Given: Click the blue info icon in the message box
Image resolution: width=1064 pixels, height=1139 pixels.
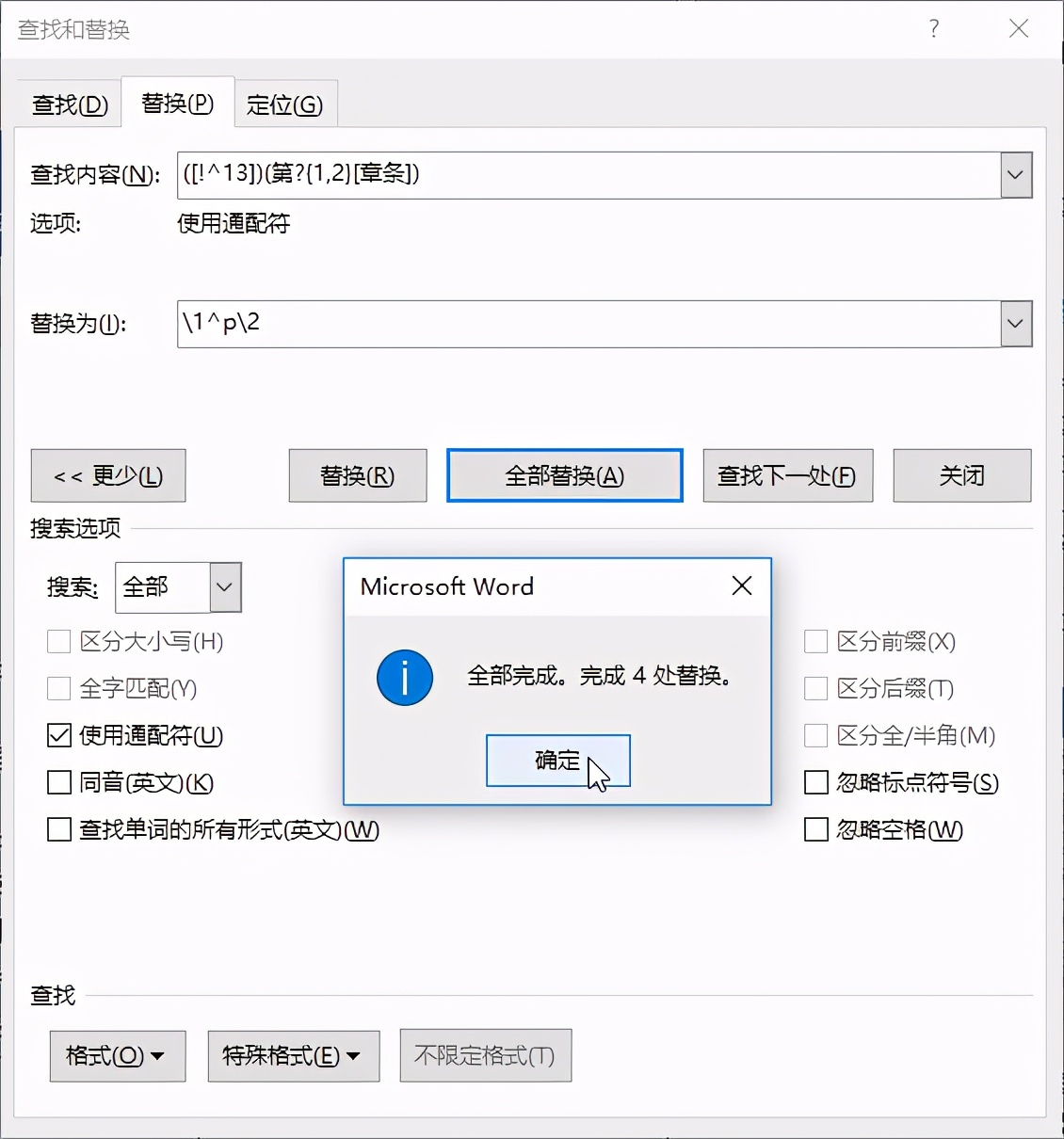Looking at the screenshot, I should tap(404, 677).
